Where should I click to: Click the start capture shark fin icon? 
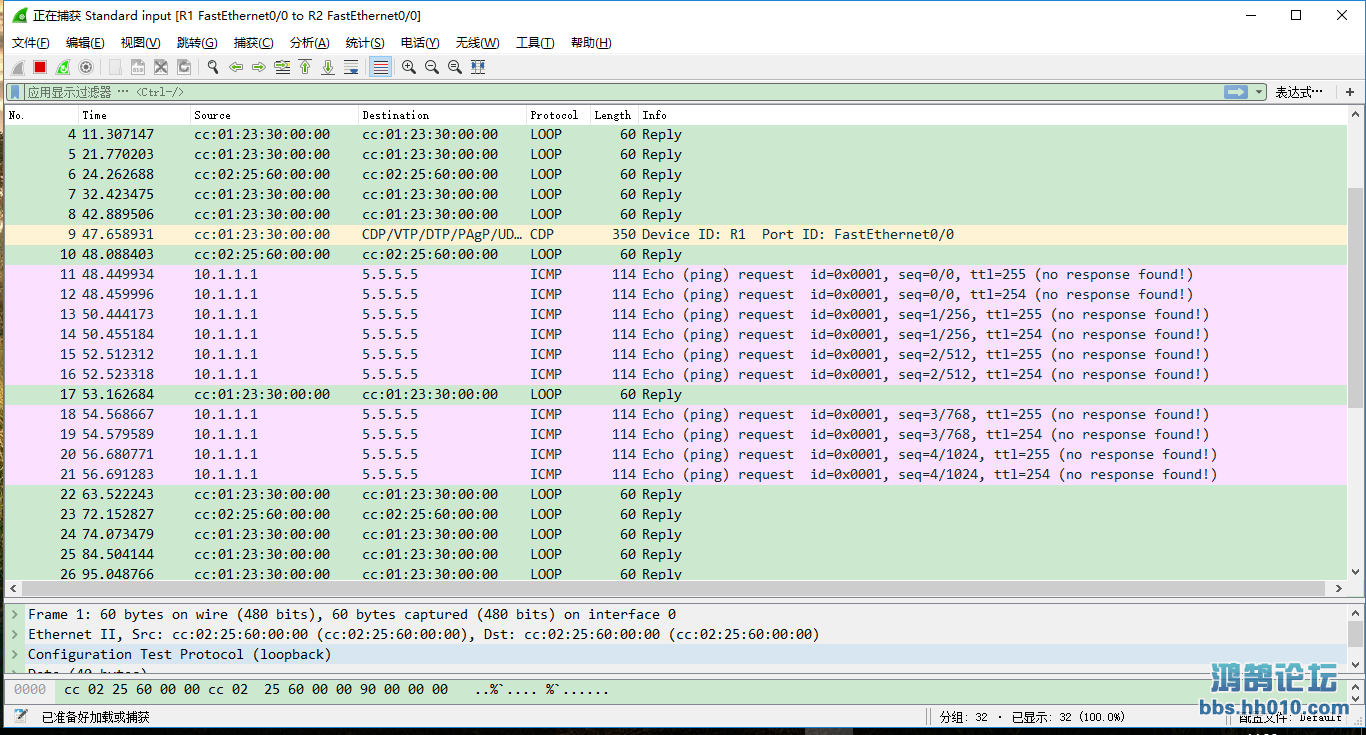pos(17,67)
